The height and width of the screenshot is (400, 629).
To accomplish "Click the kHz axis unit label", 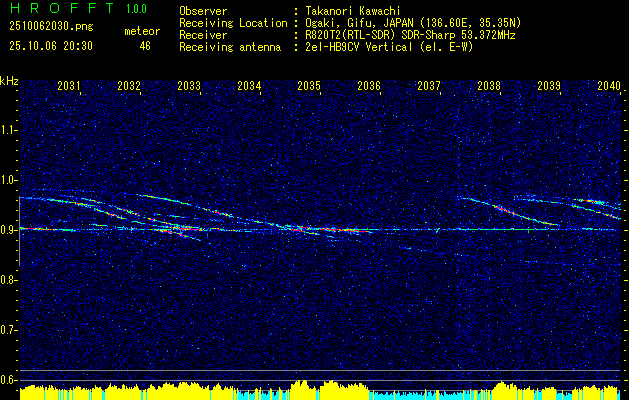I will pos(9,81).
